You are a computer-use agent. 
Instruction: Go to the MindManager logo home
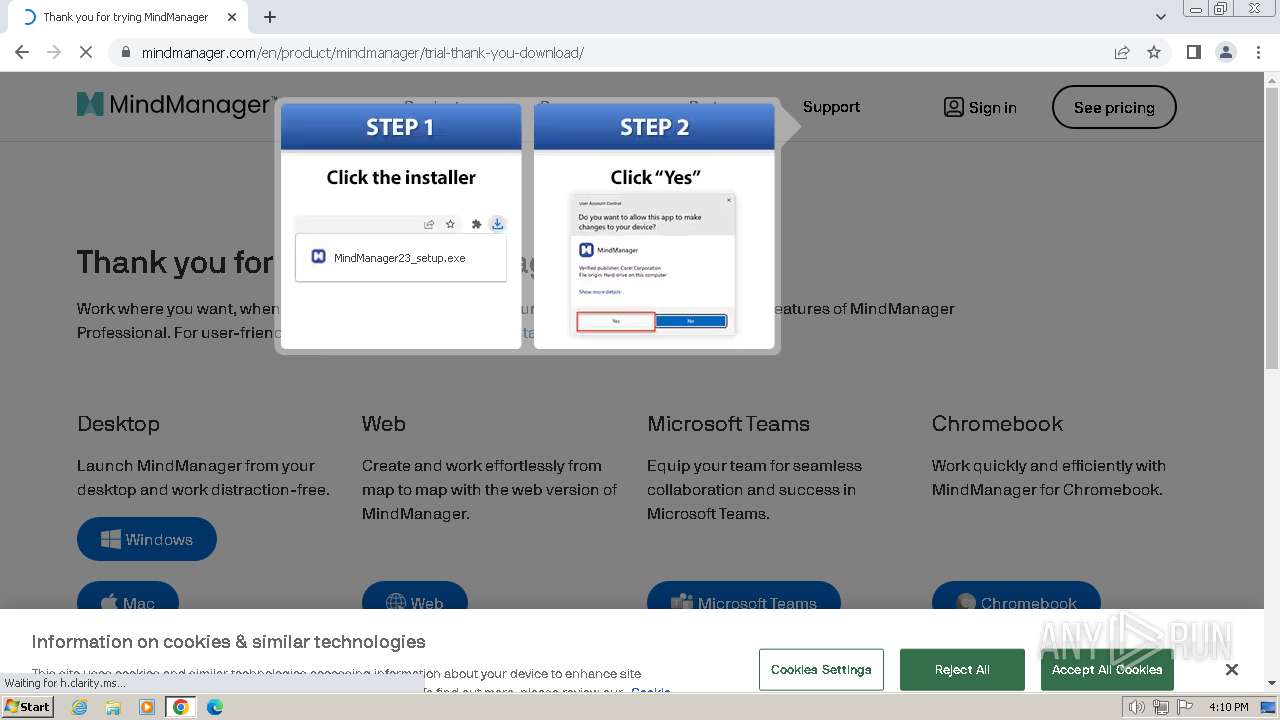click(176, 105)
